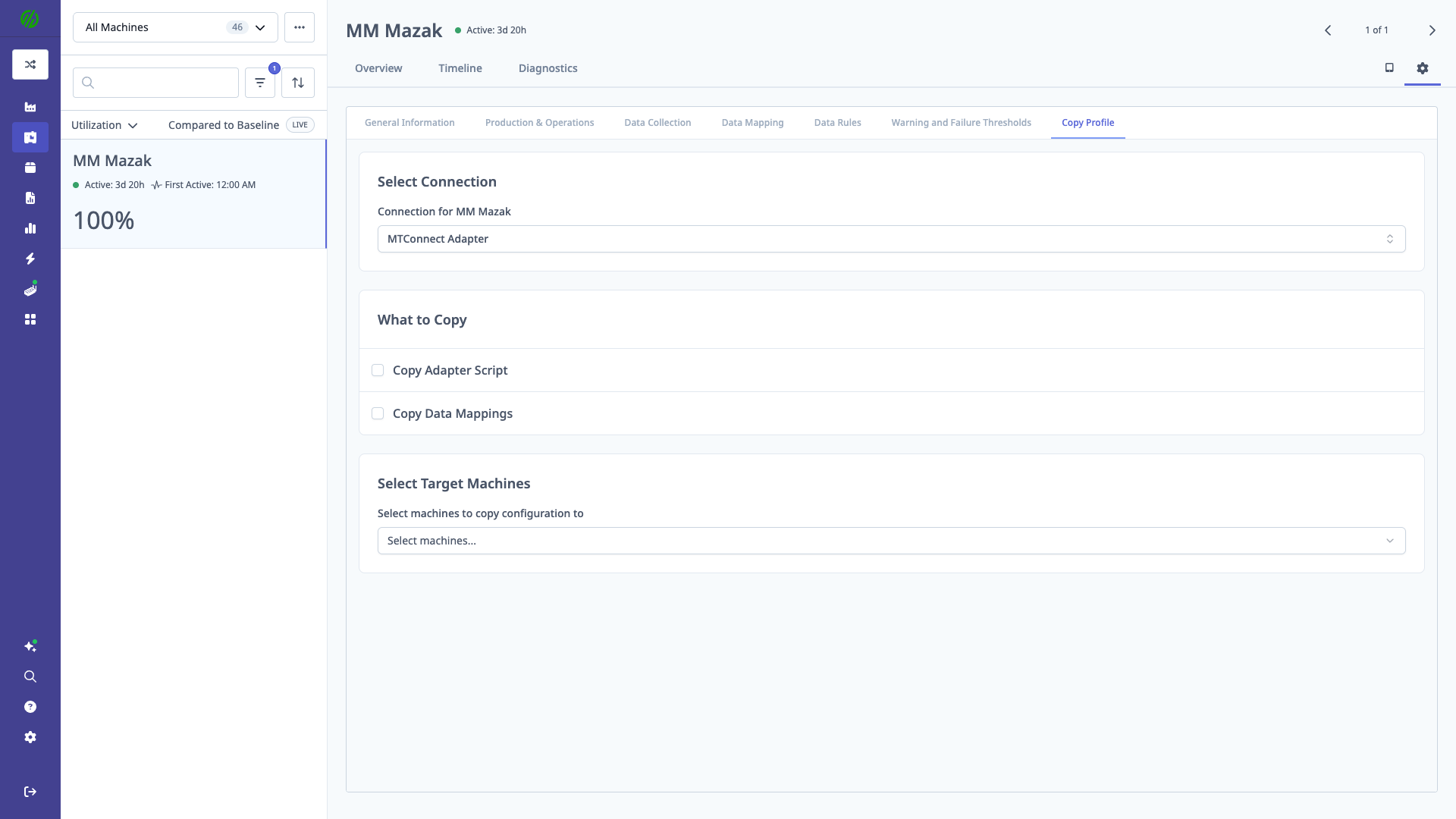Open the bar chart analytics icon in sidebar

[30, 228]
